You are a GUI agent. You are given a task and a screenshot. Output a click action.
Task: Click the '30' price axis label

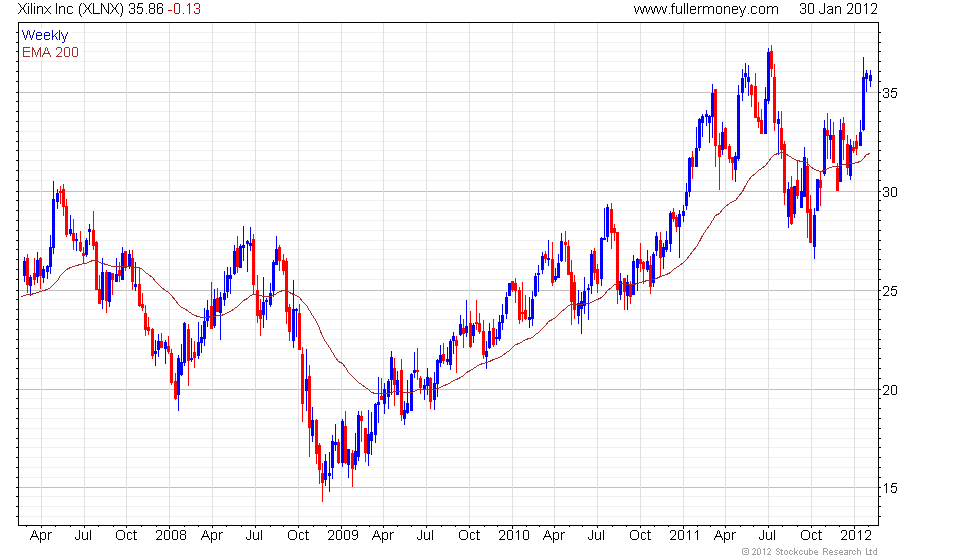pyautogui.click(x=890, y=192)
